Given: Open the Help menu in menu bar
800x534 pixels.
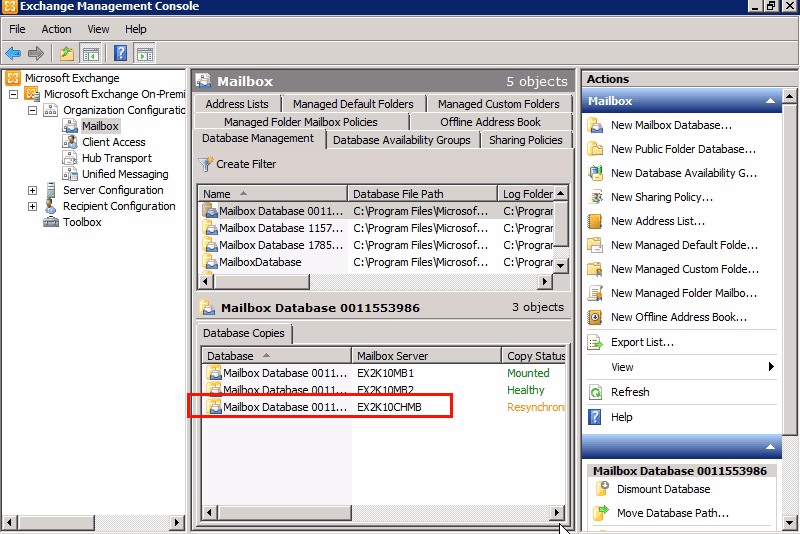Looking at the screenshot, I should (136, 29).
